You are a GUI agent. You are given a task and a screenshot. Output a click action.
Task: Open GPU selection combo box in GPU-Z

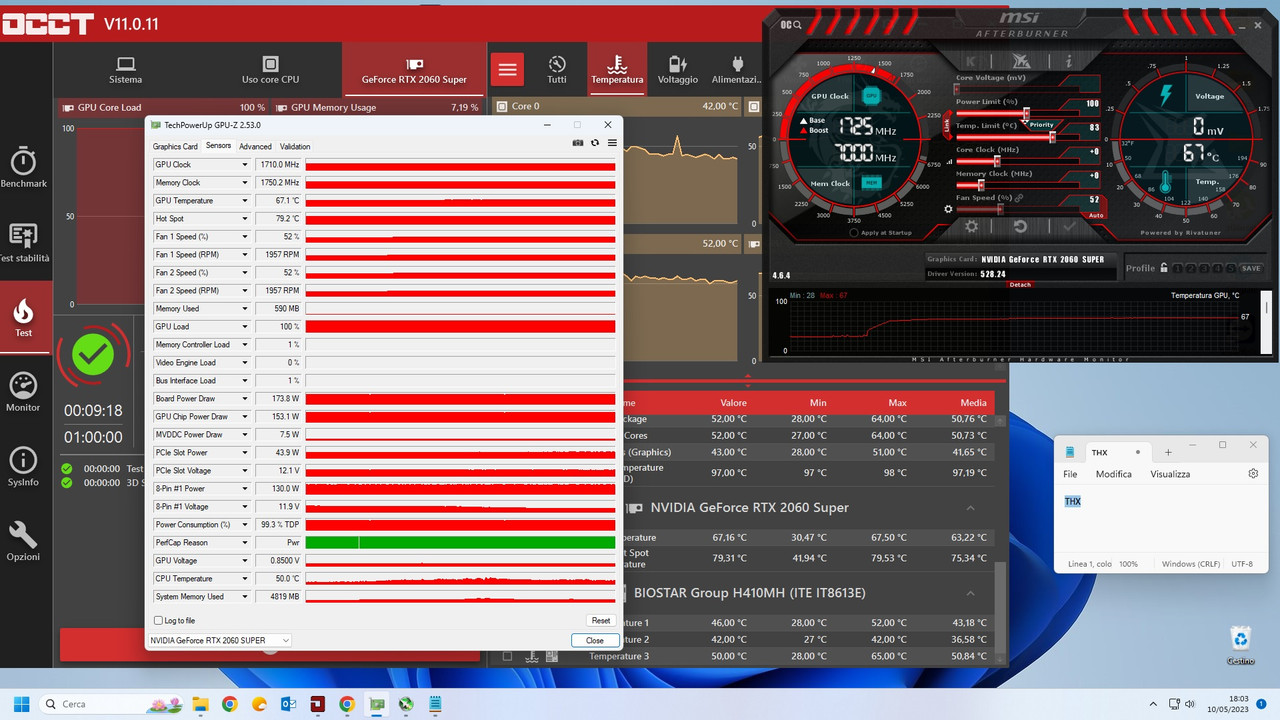coord(220,640)
